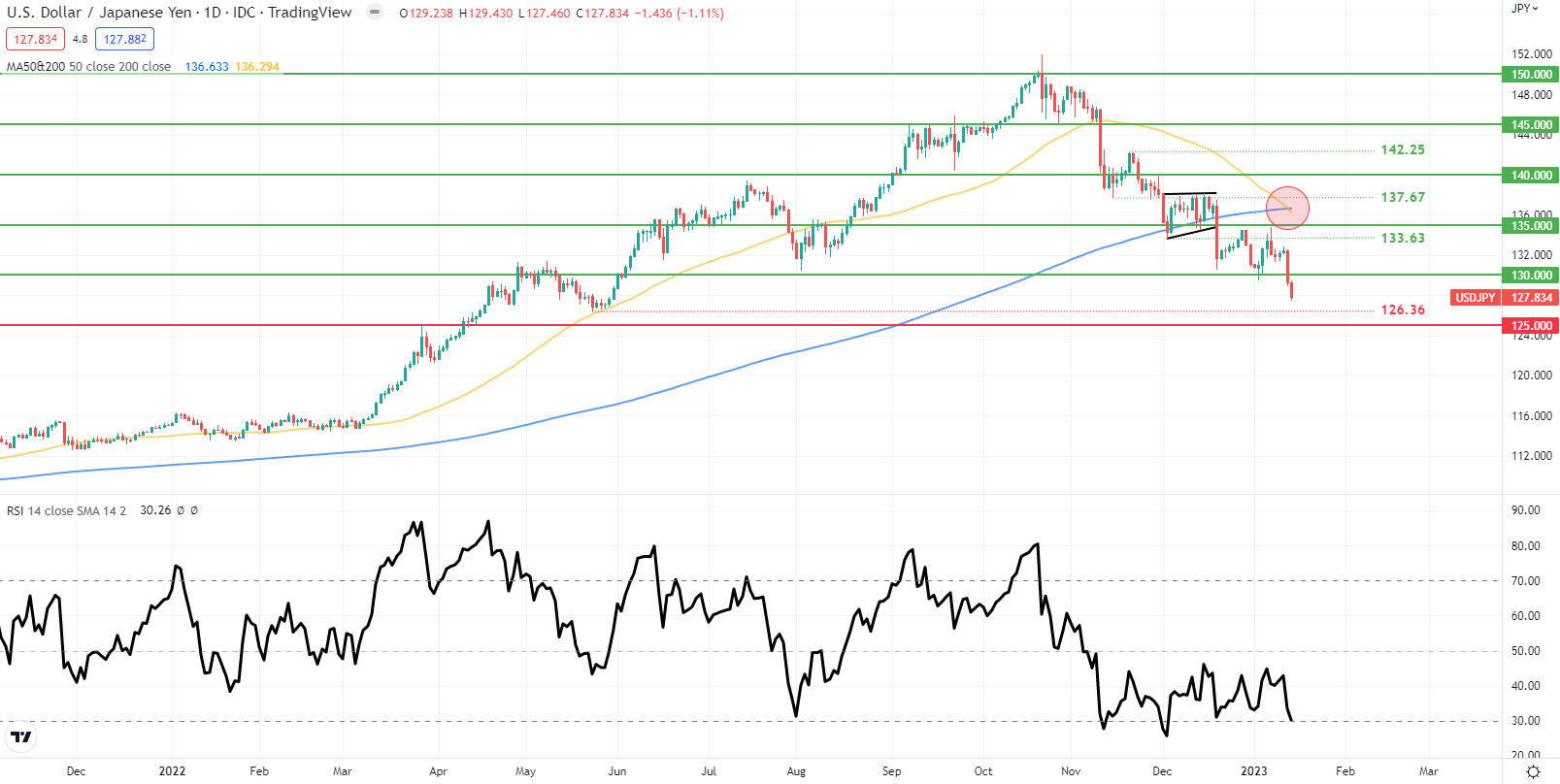Click the 145.000 green level label
Screen dimensions: 1560x784
point(1531,125)
